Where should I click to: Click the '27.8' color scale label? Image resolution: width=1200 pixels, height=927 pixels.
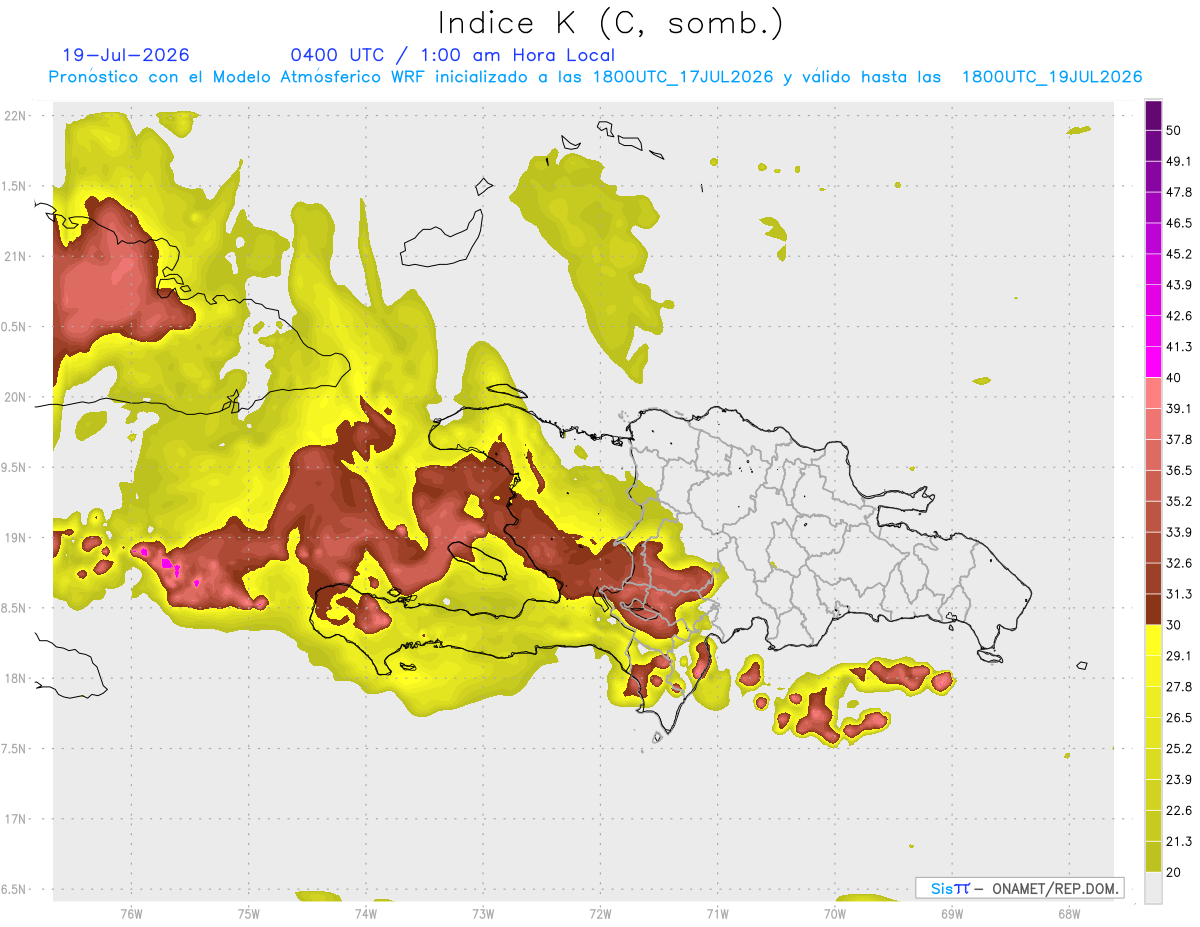pyautogui.click(x=1178, y=687)
